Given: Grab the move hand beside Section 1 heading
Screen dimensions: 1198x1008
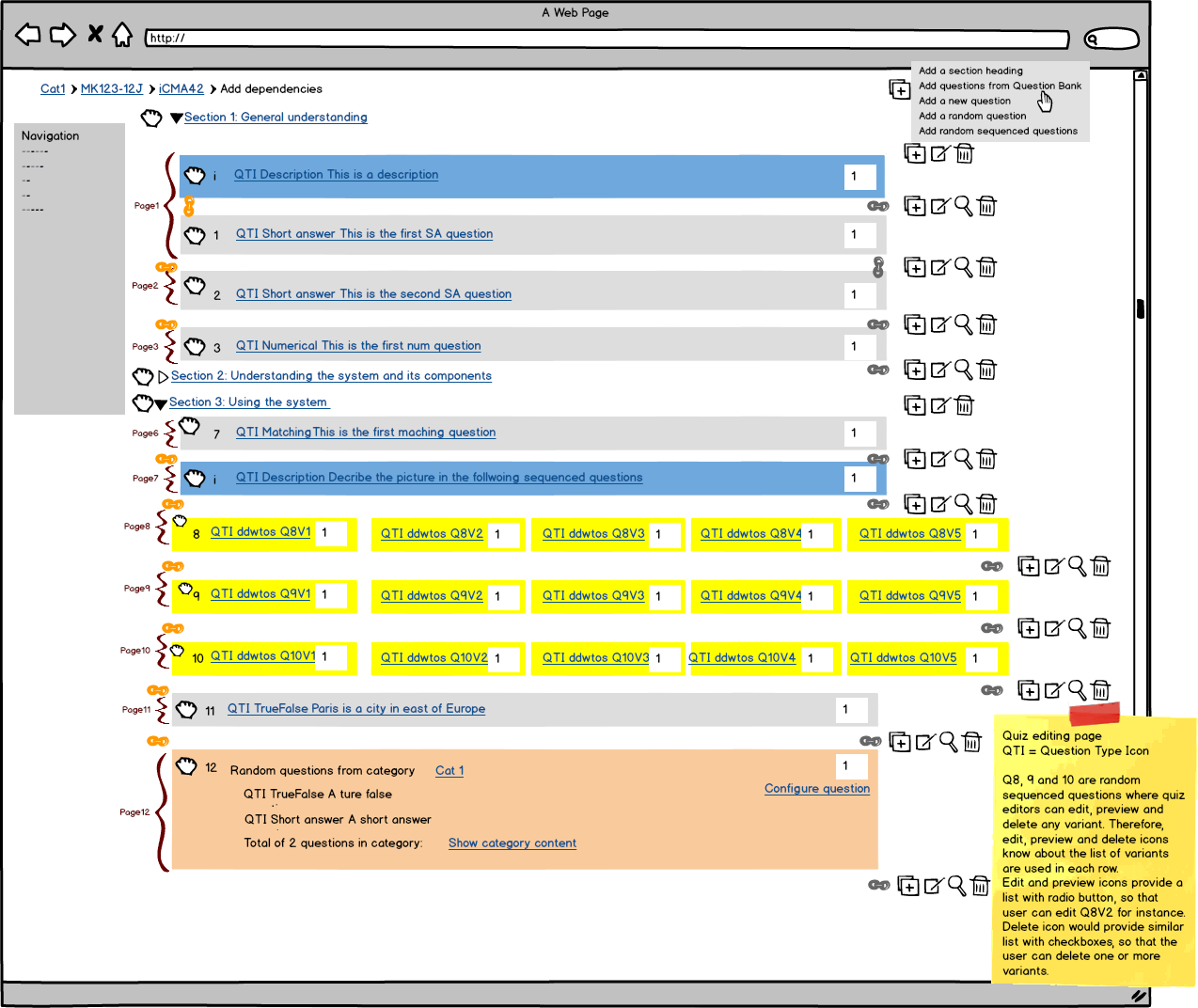Looking at the screenshot, I should pos(151,118).
